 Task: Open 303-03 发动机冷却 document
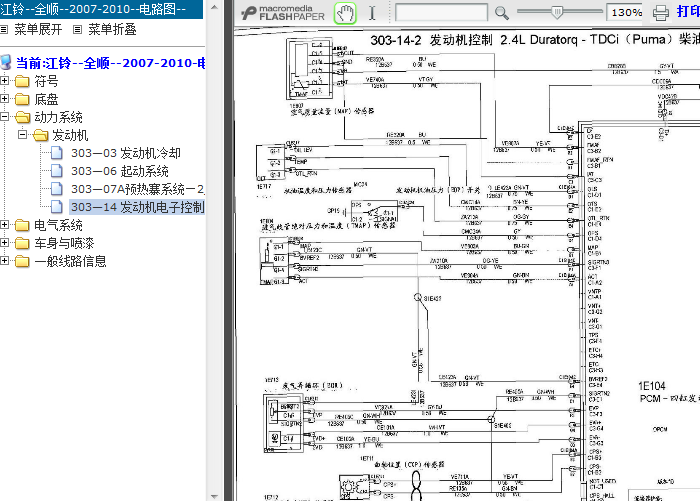[x=125, y=153]
